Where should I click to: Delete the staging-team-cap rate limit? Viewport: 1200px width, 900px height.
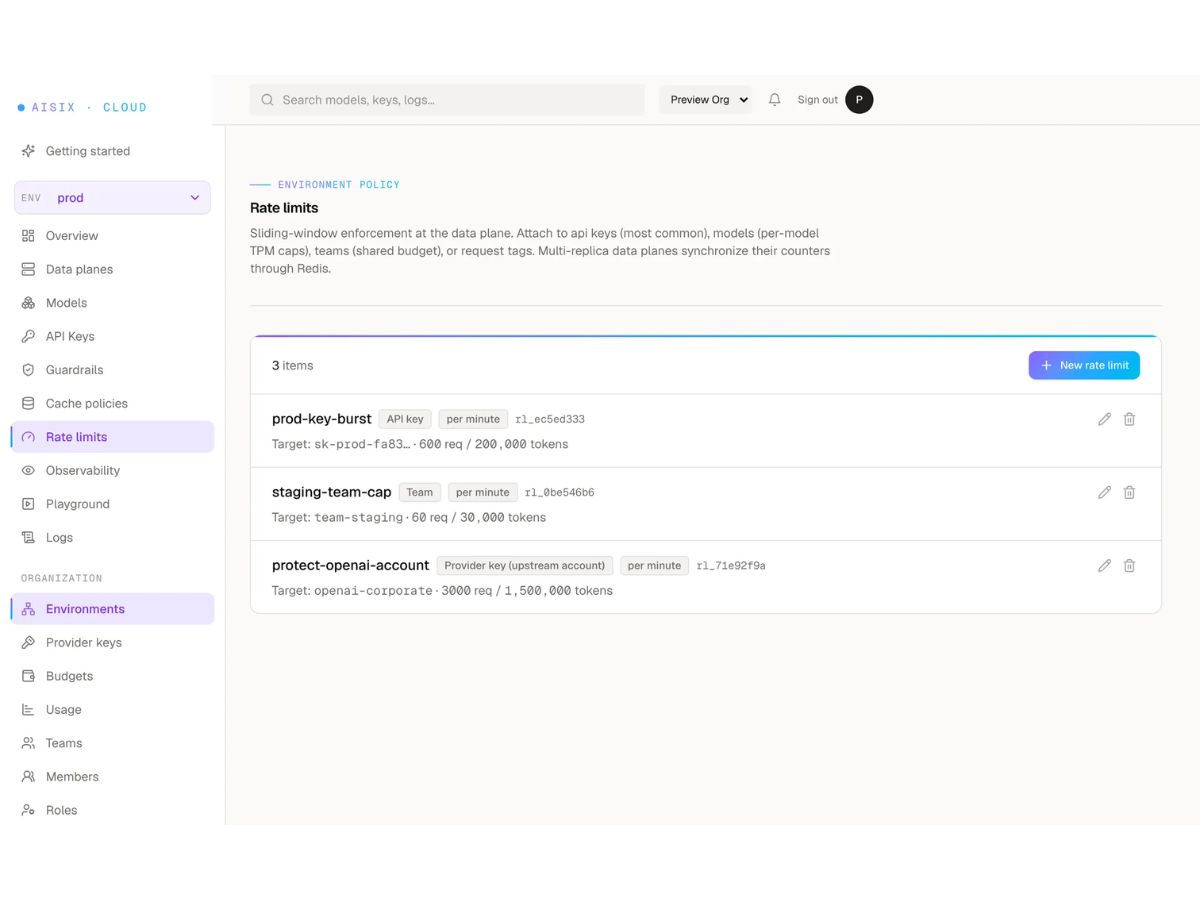pyautogui.click(x=1129, y=492)
